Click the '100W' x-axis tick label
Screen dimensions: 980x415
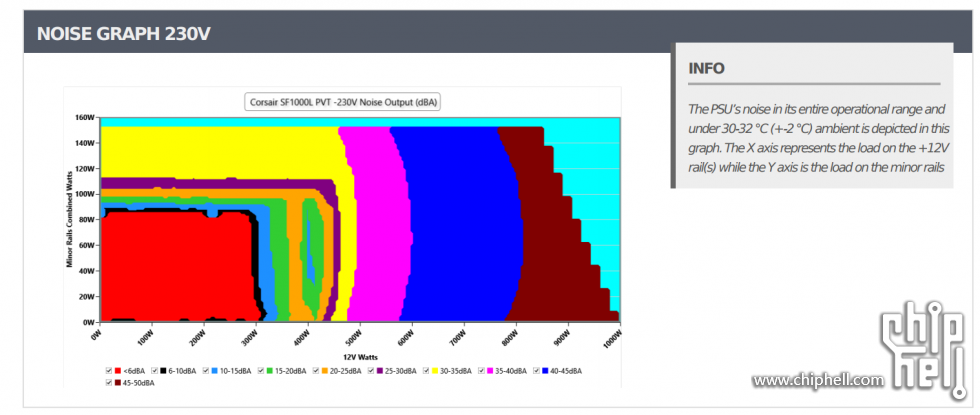pos(144,338)
